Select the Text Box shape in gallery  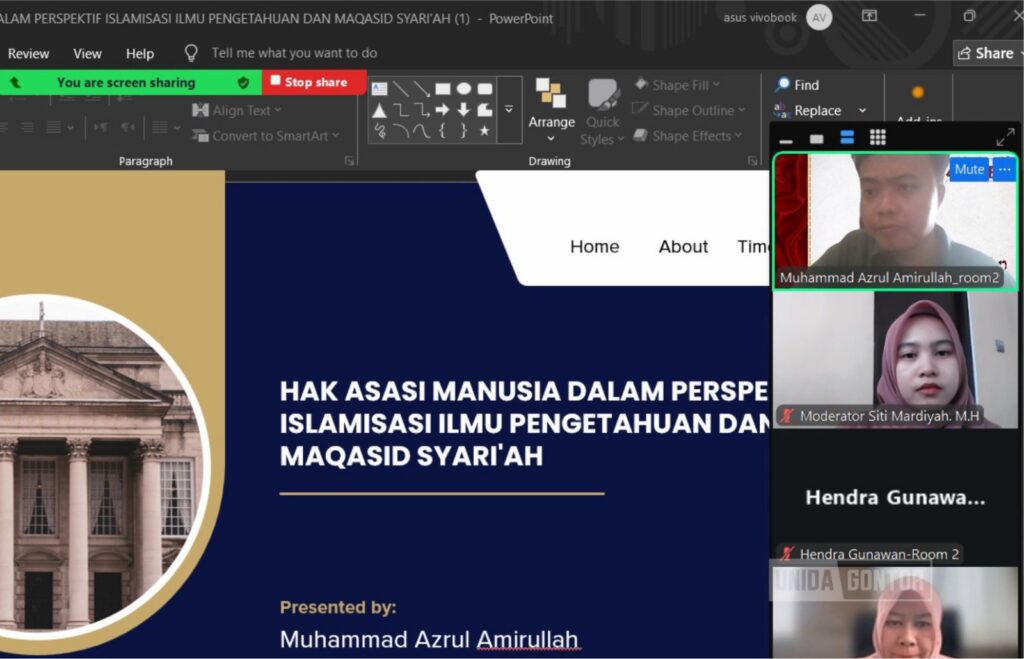pos(379,89)
